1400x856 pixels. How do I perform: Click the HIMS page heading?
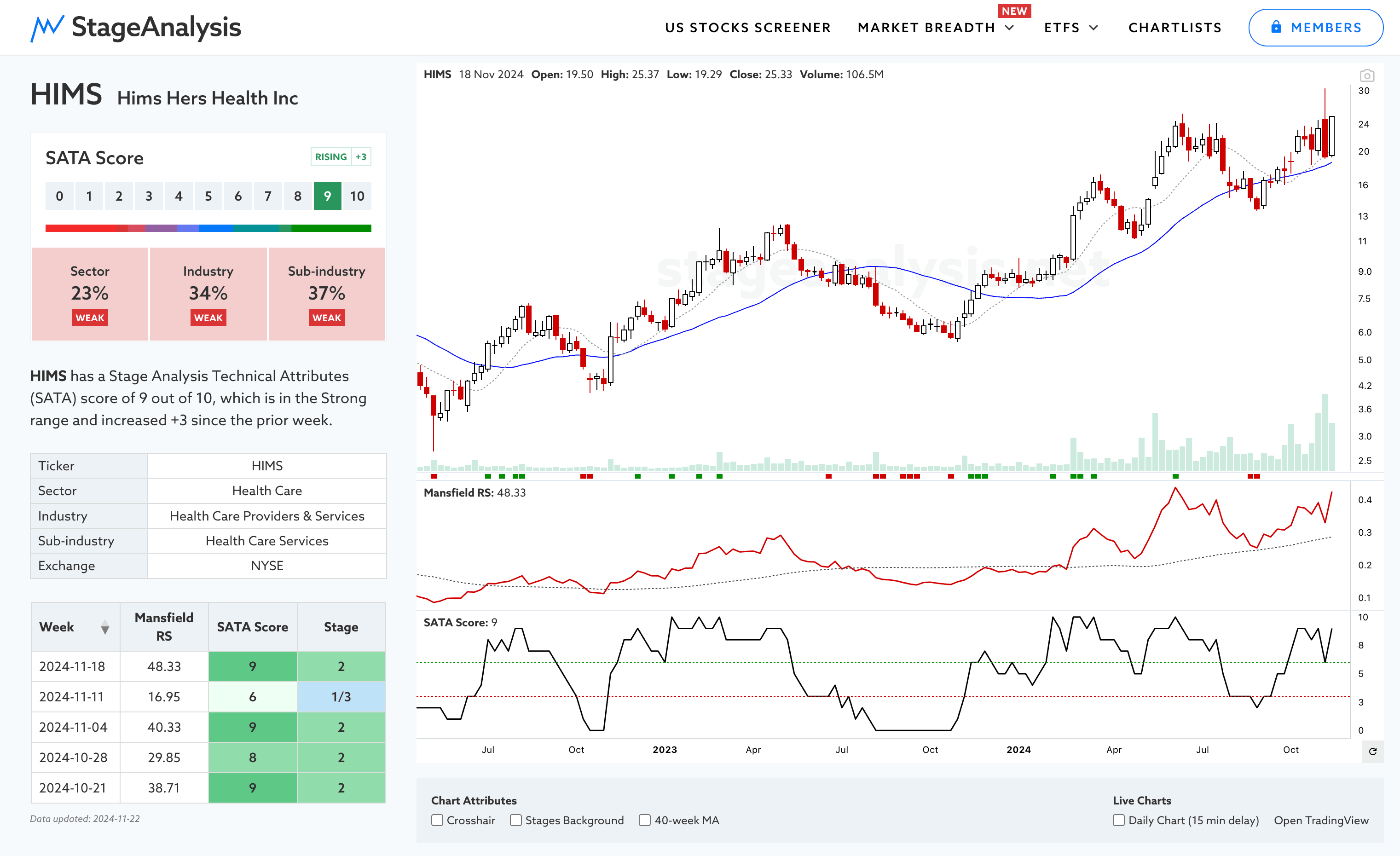(66, 94)
